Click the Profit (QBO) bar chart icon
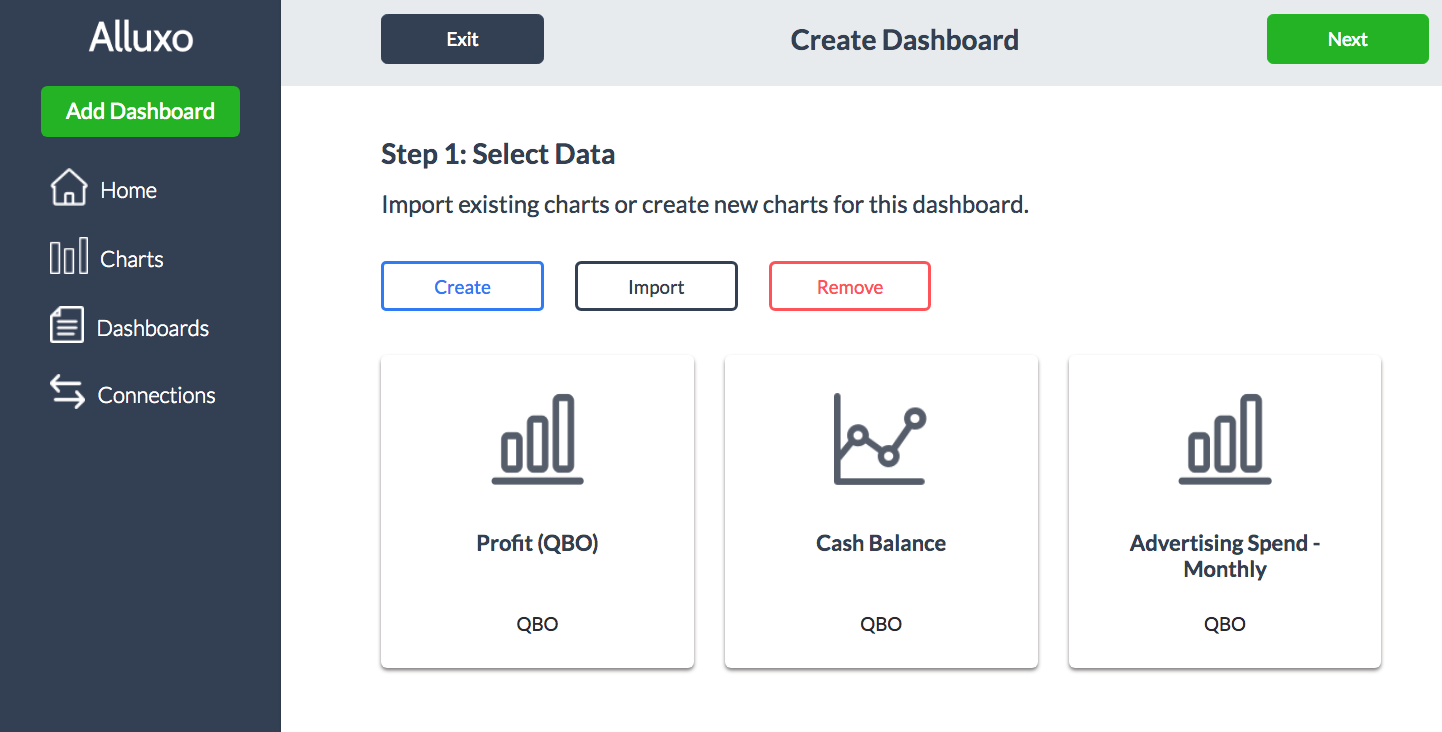The image size is (1442, 732). coord(538,440)
